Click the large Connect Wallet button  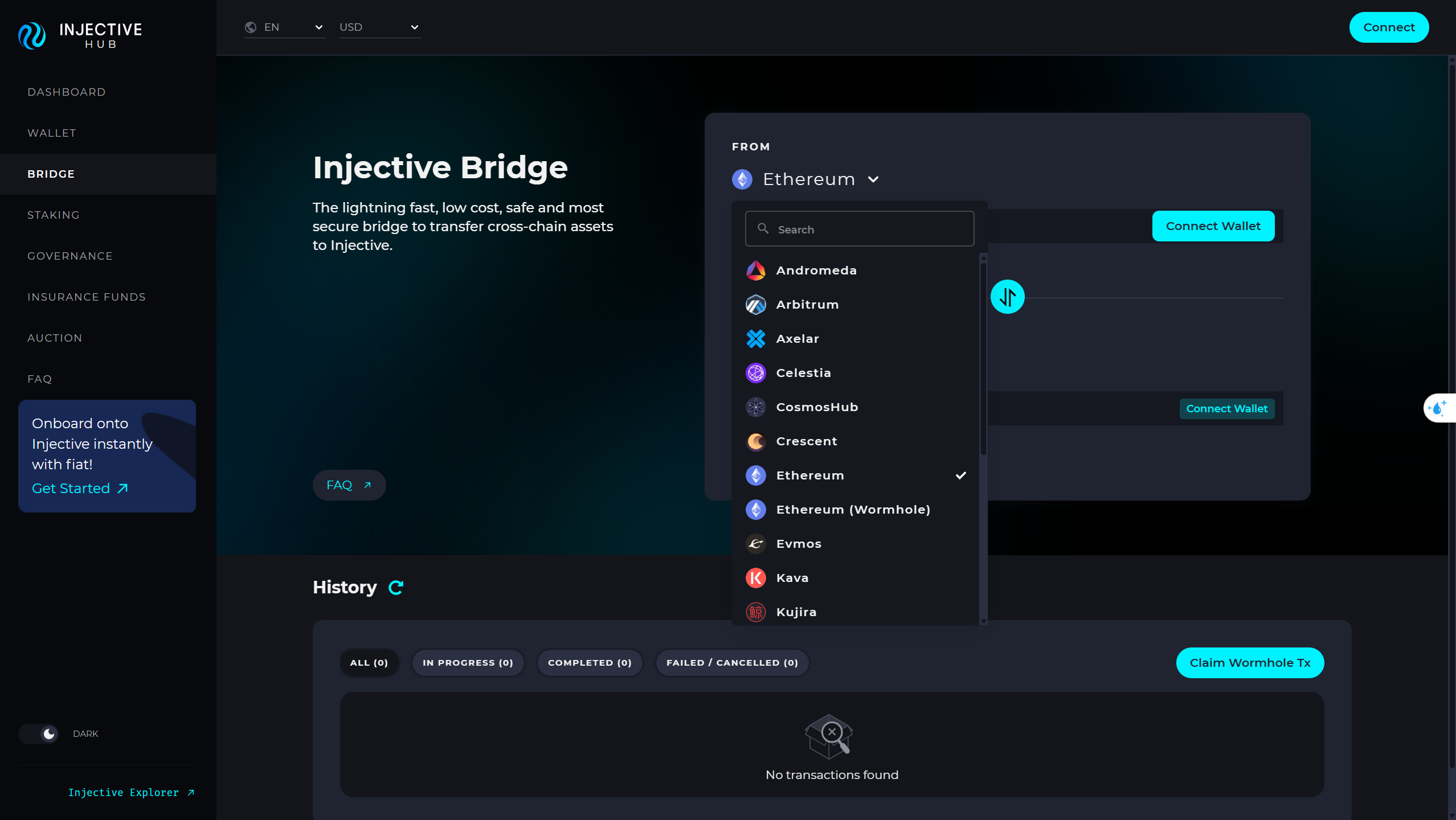[1213, 226]
